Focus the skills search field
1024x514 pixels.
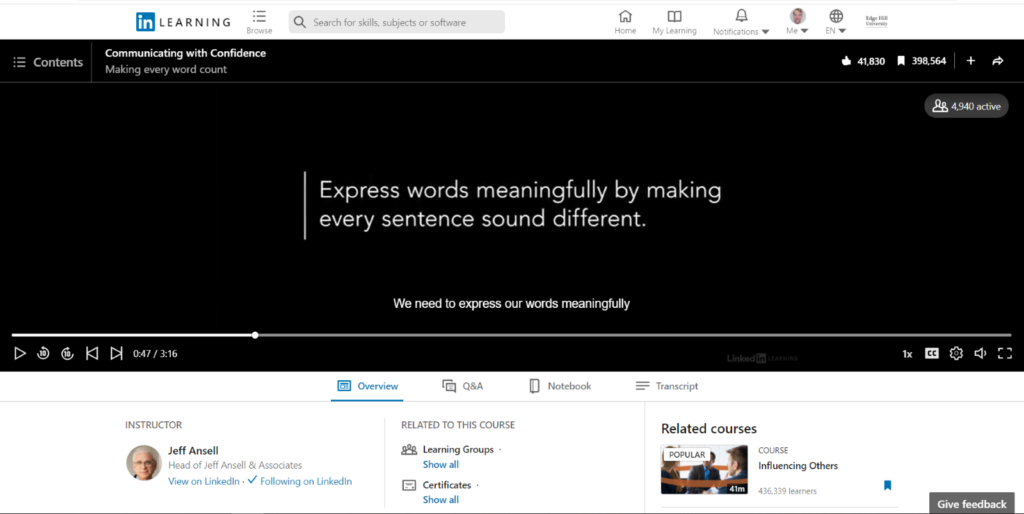pyautogui.click(x=396, y=22)
